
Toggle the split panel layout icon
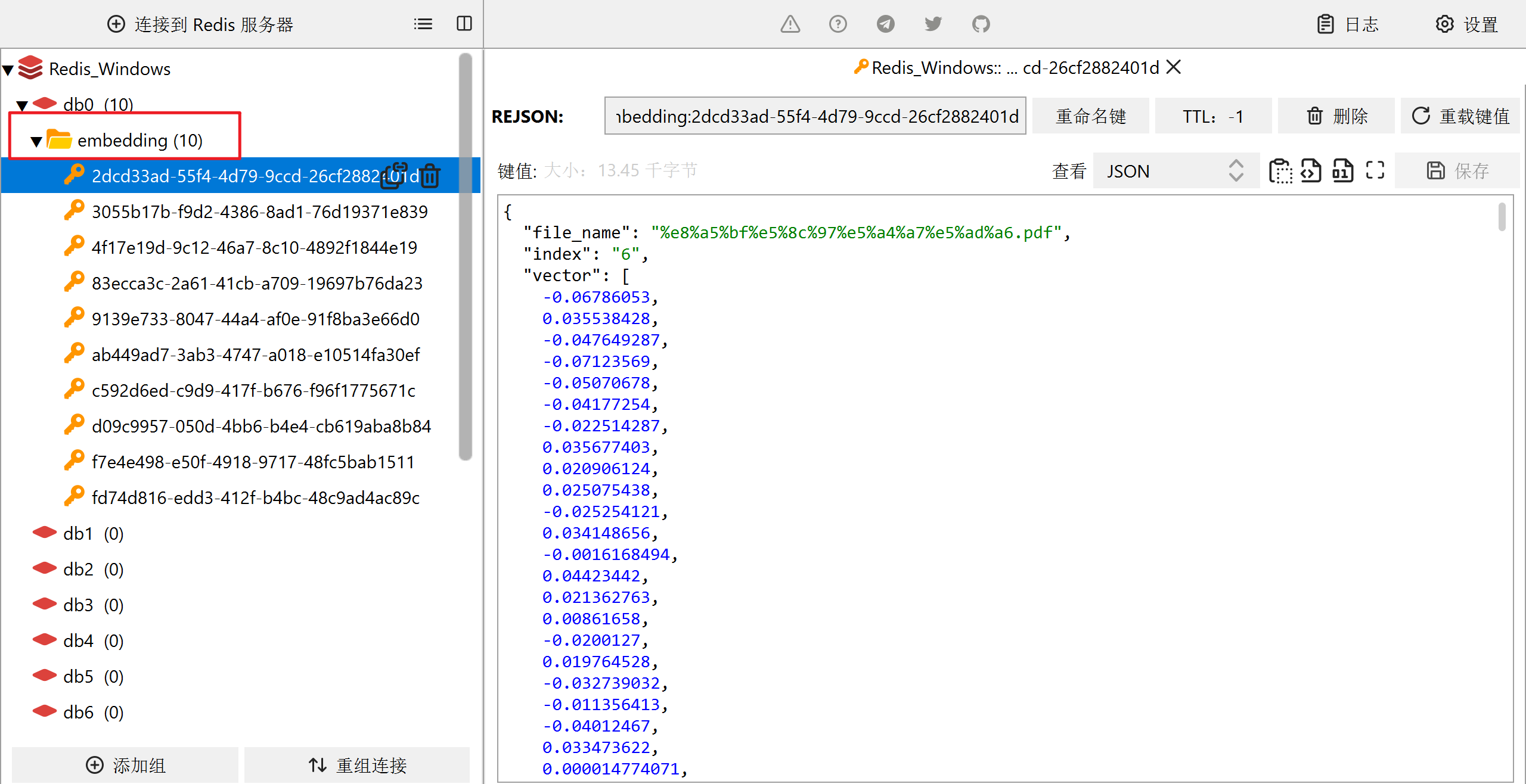pos(464,24)
